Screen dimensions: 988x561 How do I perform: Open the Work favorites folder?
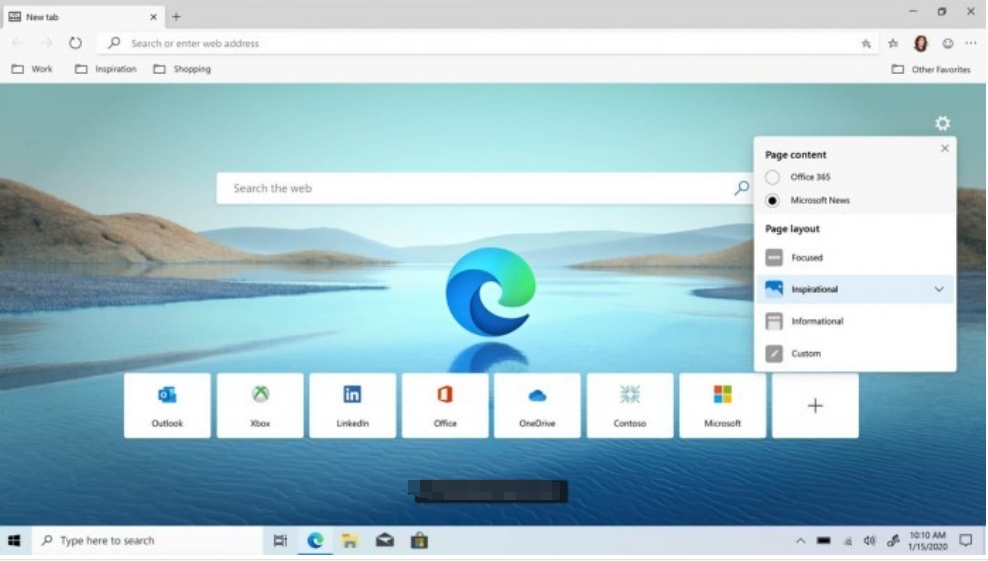point(33,69)
